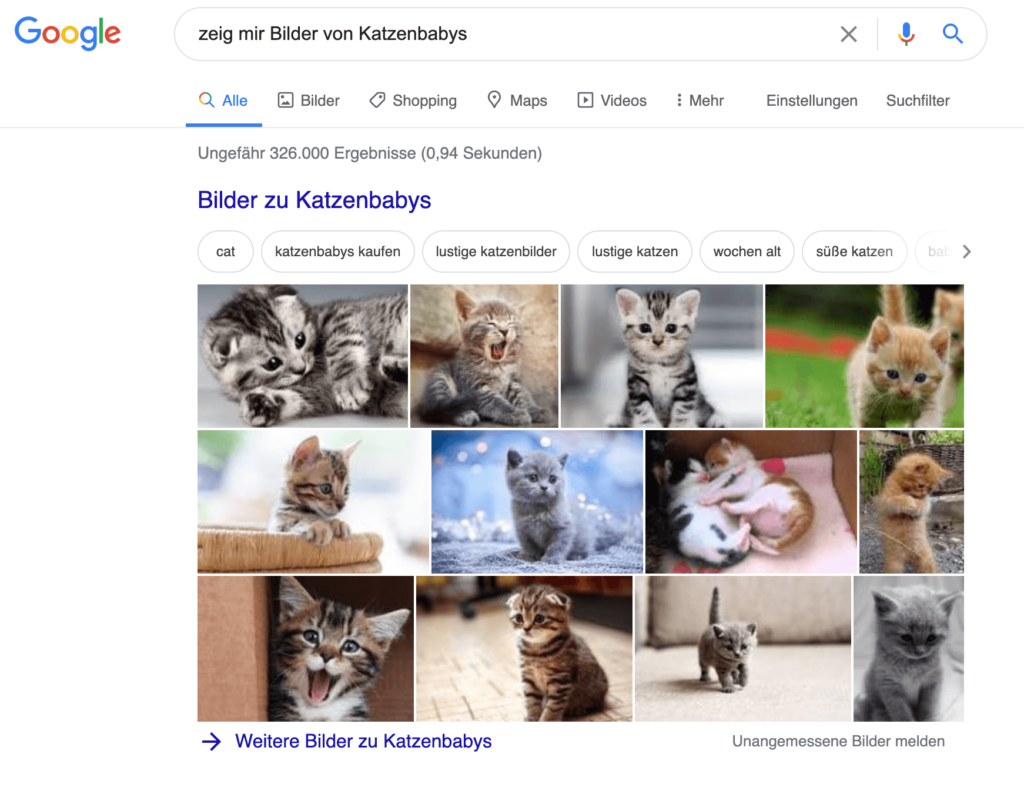Activate voice search via the microphone icon

pyautogui.click(x=906, y=33)
